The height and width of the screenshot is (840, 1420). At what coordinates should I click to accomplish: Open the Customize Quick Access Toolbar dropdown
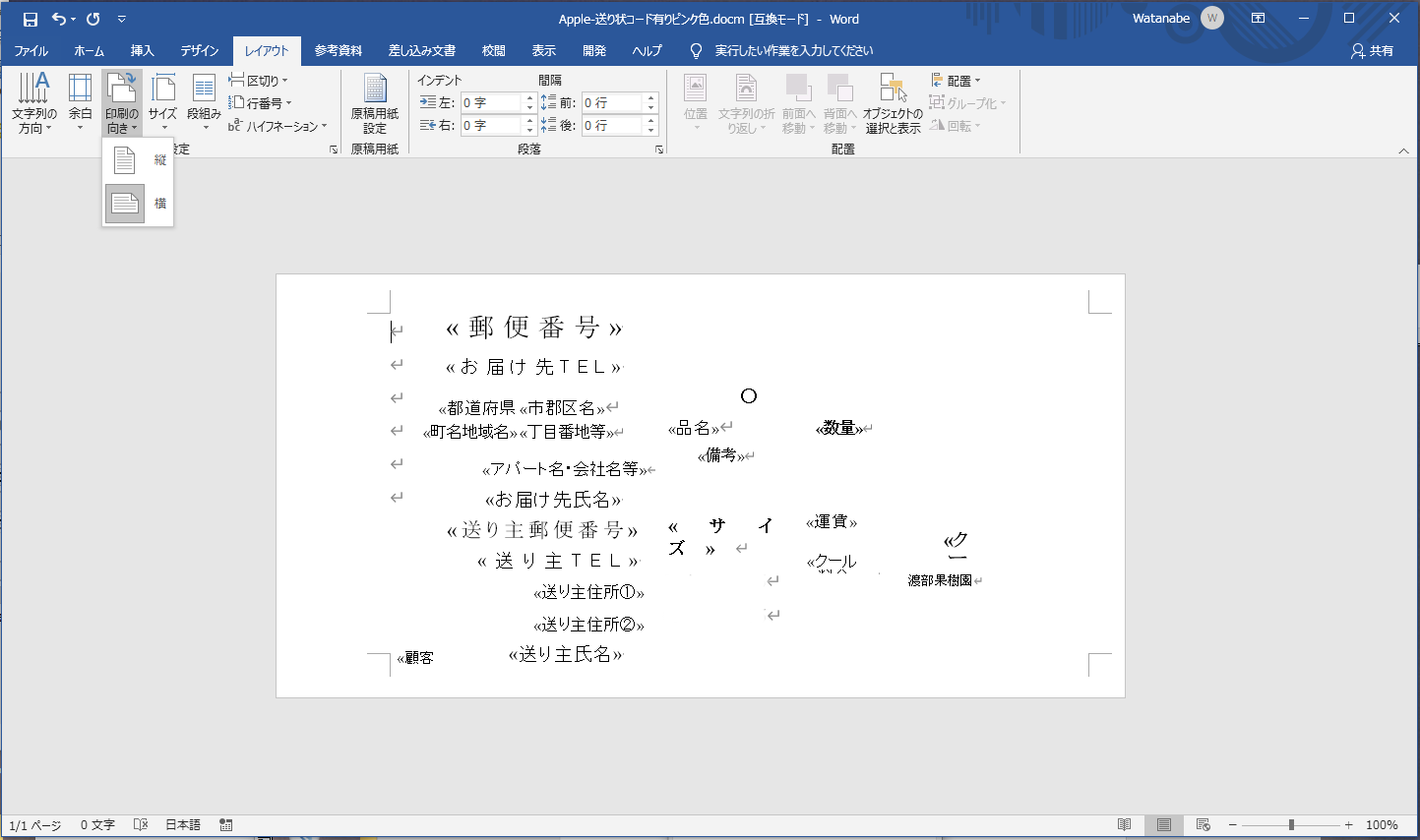point(122,19)
